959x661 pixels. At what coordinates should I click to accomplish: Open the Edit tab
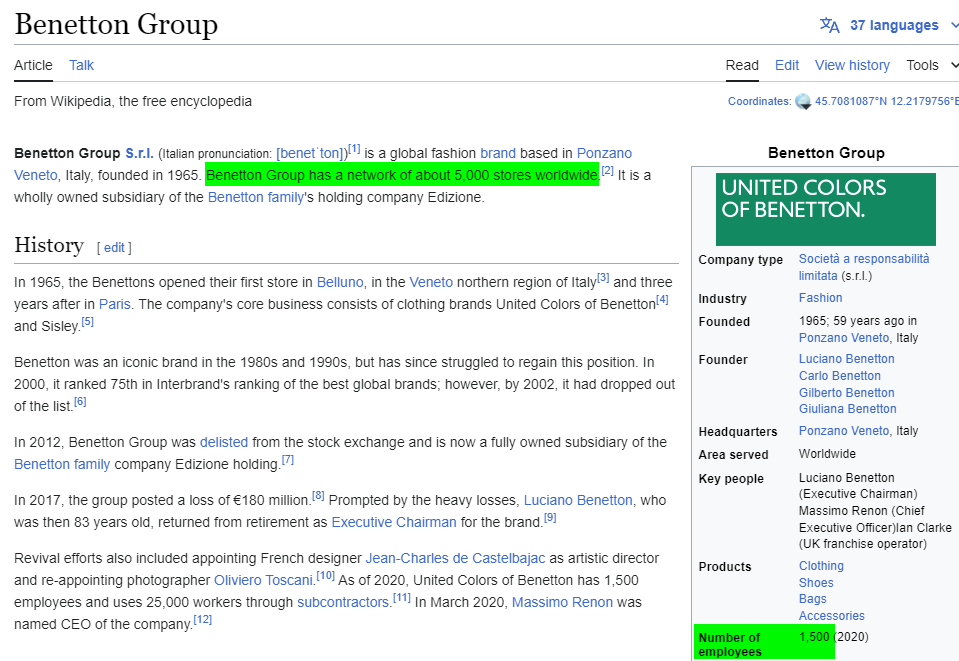click(787, 65)
